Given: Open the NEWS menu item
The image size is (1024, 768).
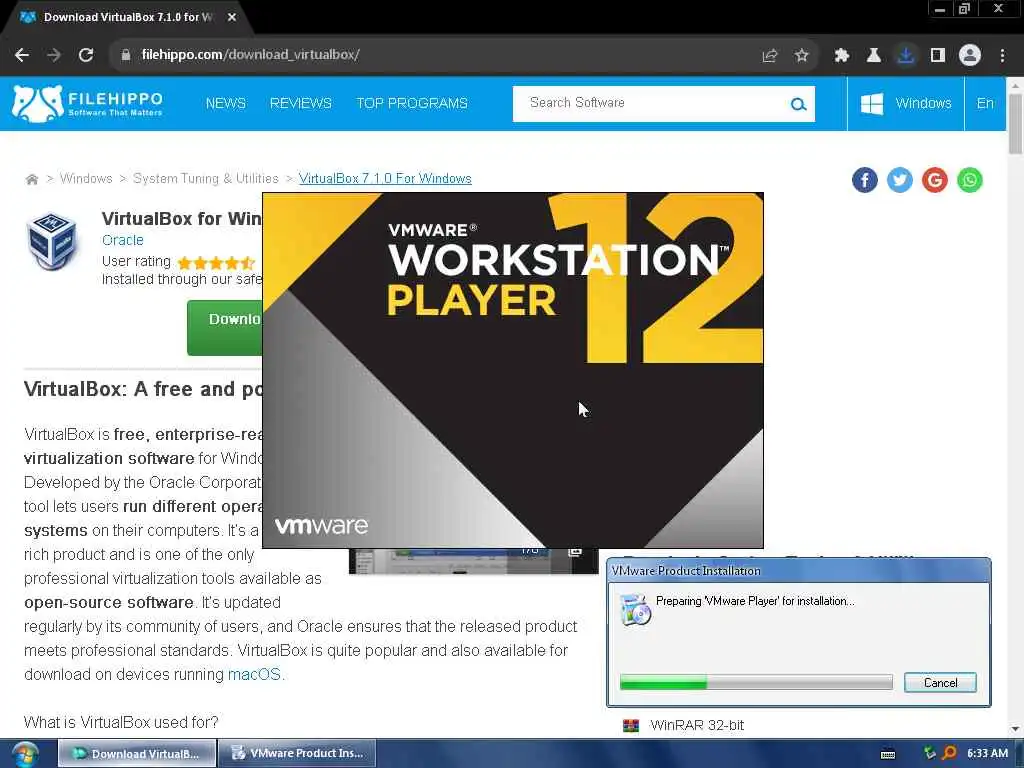Looking at the screenshot, I should (x=226, y=103).
